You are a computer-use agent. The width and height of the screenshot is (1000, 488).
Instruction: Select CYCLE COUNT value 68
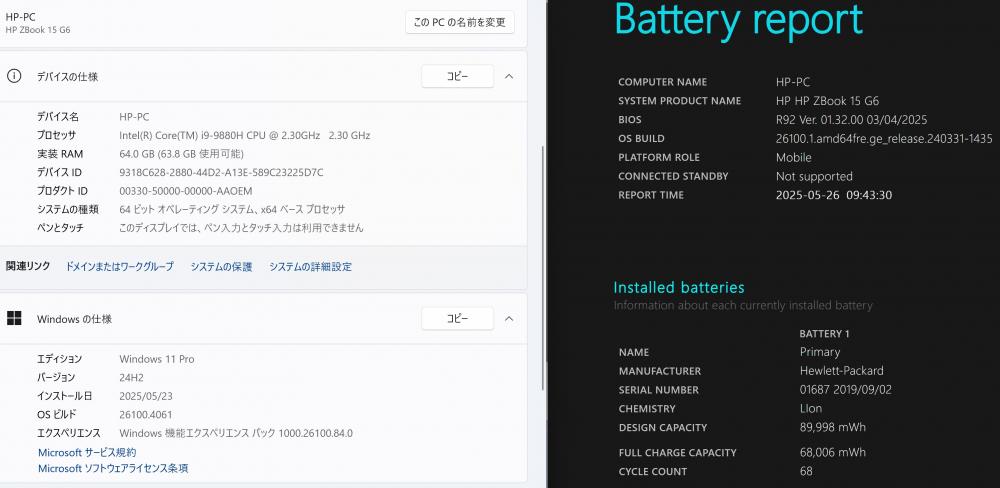tap(806, 471)
